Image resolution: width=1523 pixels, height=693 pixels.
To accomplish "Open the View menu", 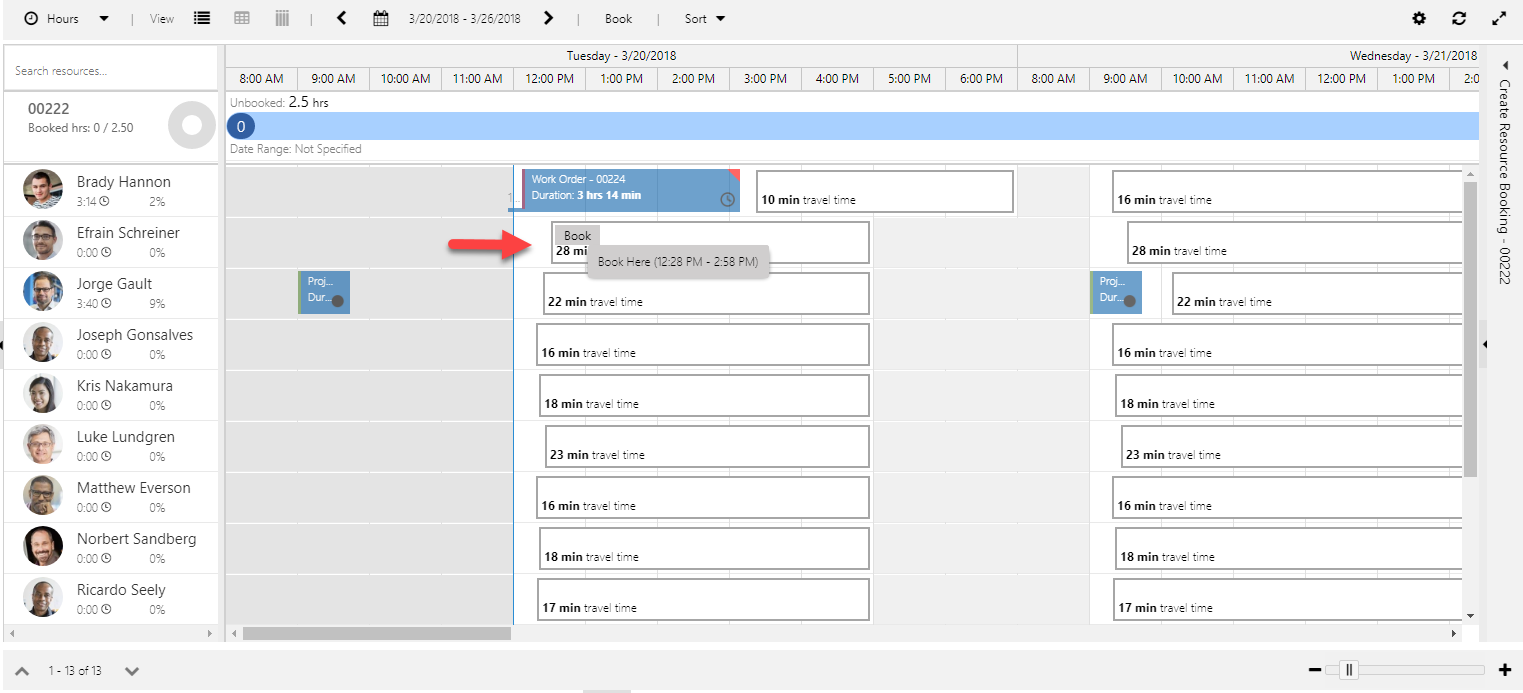I will pyautogui.click(x=162, y=18).
